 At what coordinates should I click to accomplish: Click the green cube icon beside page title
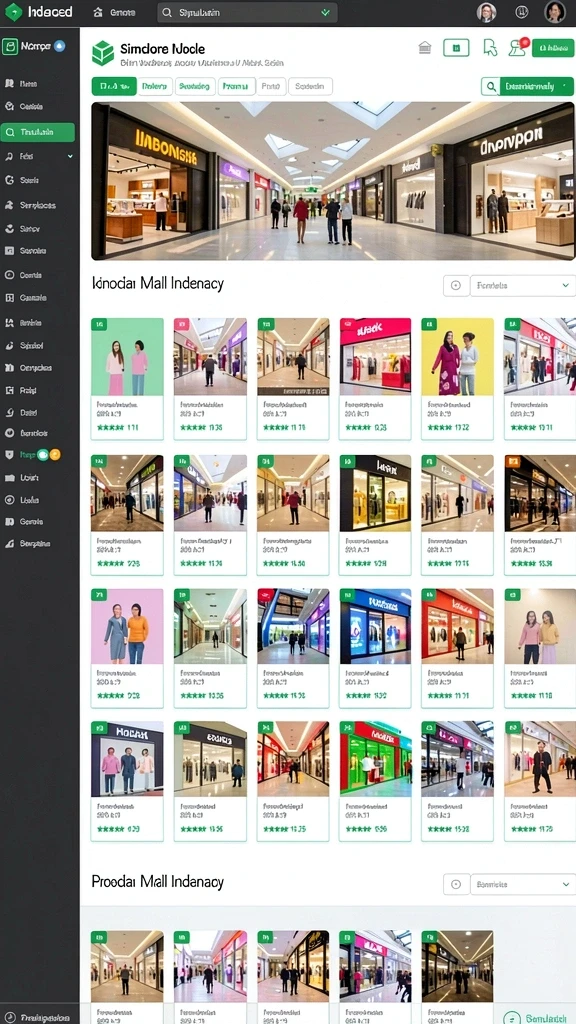pyautogui.click(x=103, y=53)
